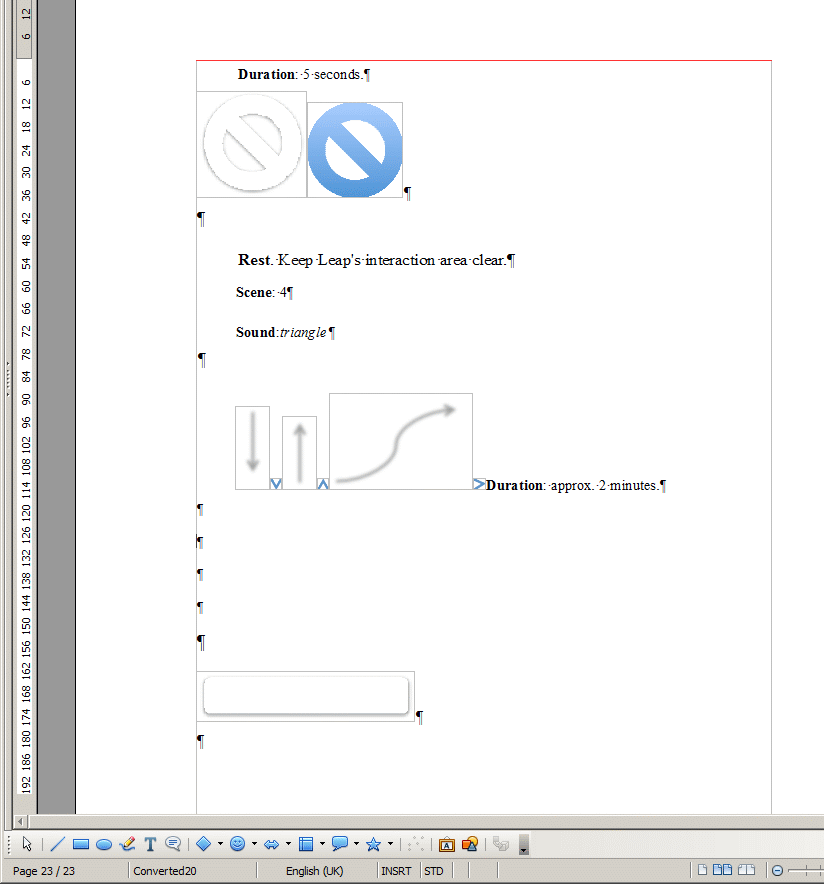The image size is (824, 884).
Task: Click the Text box tool
Action: [150, 844]
